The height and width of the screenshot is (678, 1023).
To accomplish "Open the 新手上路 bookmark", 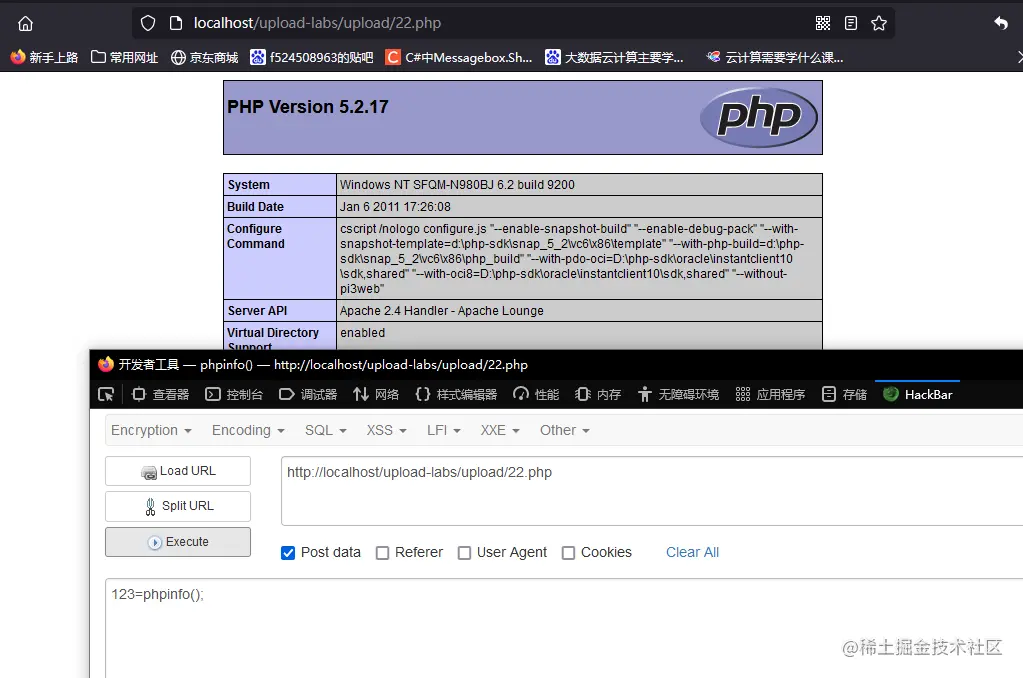I will coord(44,57).
